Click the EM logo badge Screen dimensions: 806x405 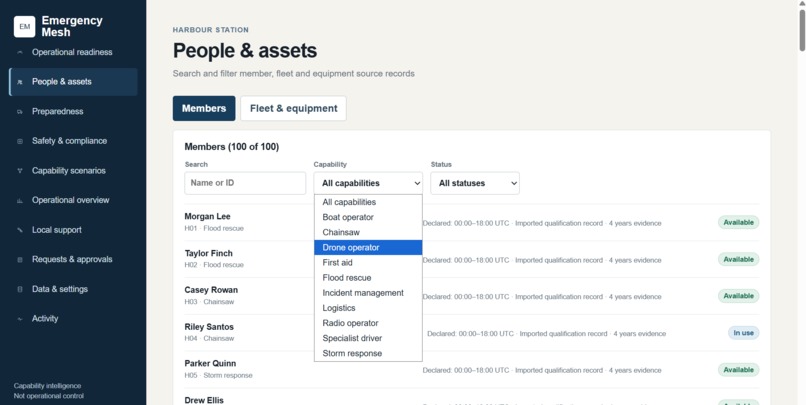[x=24, y=27]
